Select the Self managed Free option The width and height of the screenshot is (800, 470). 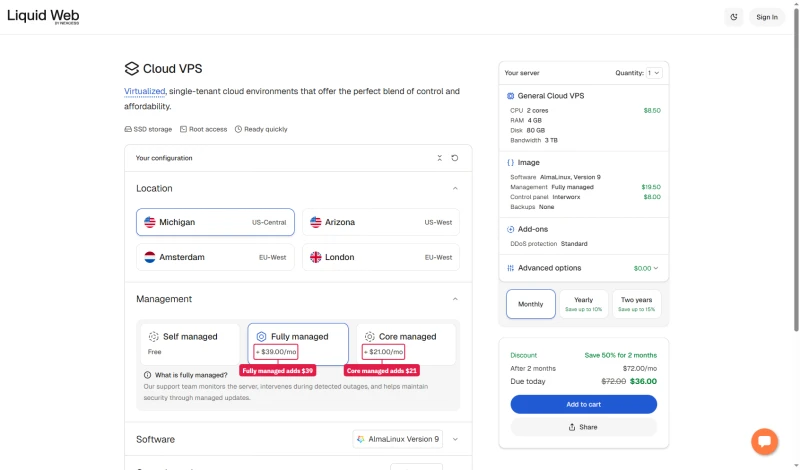pyautogui.click(x=190, y=344)
